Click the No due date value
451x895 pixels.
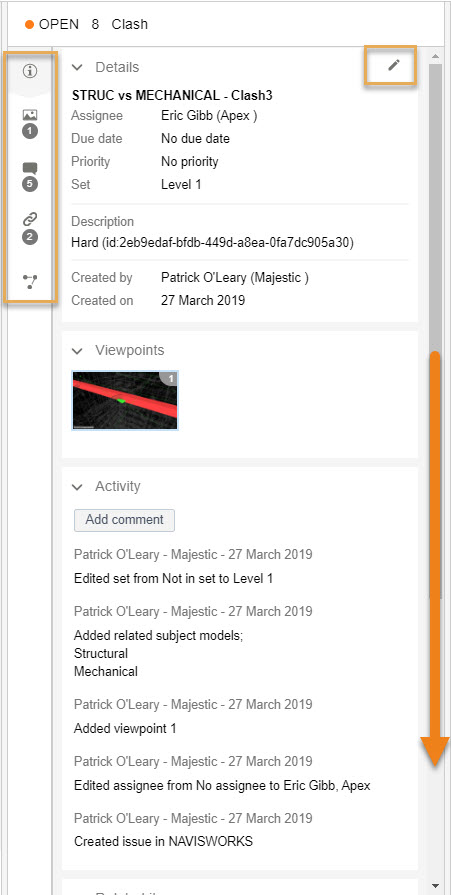(195, 139)
